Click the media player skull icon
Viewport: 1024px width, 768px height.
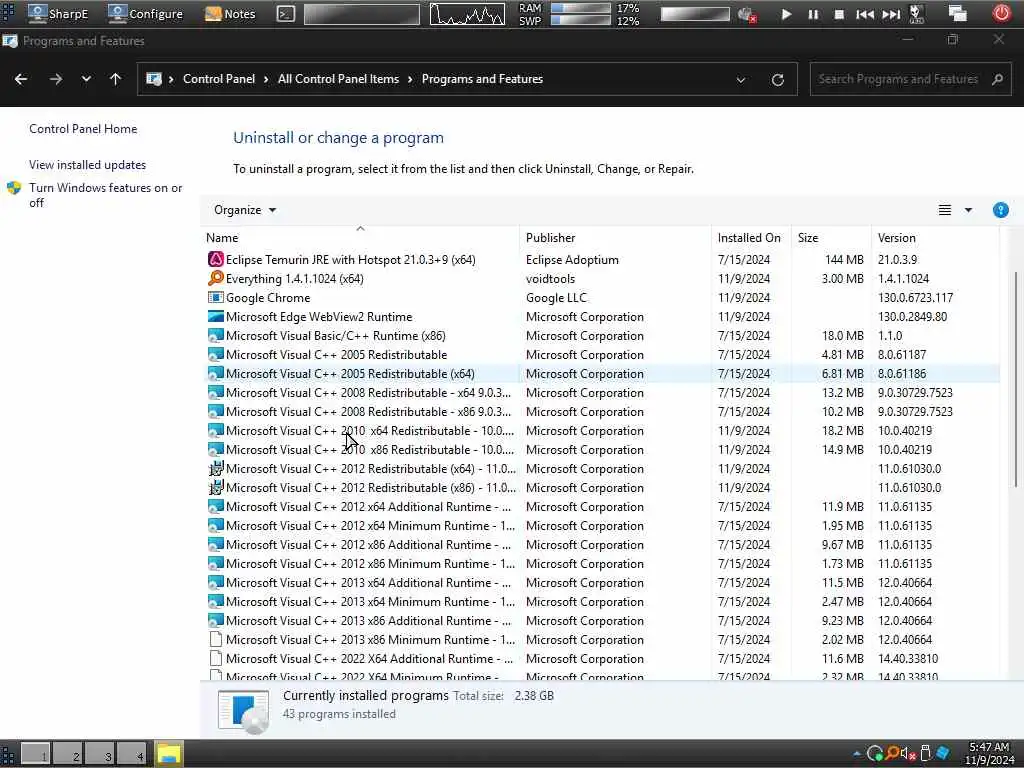(x=916, y=14)
